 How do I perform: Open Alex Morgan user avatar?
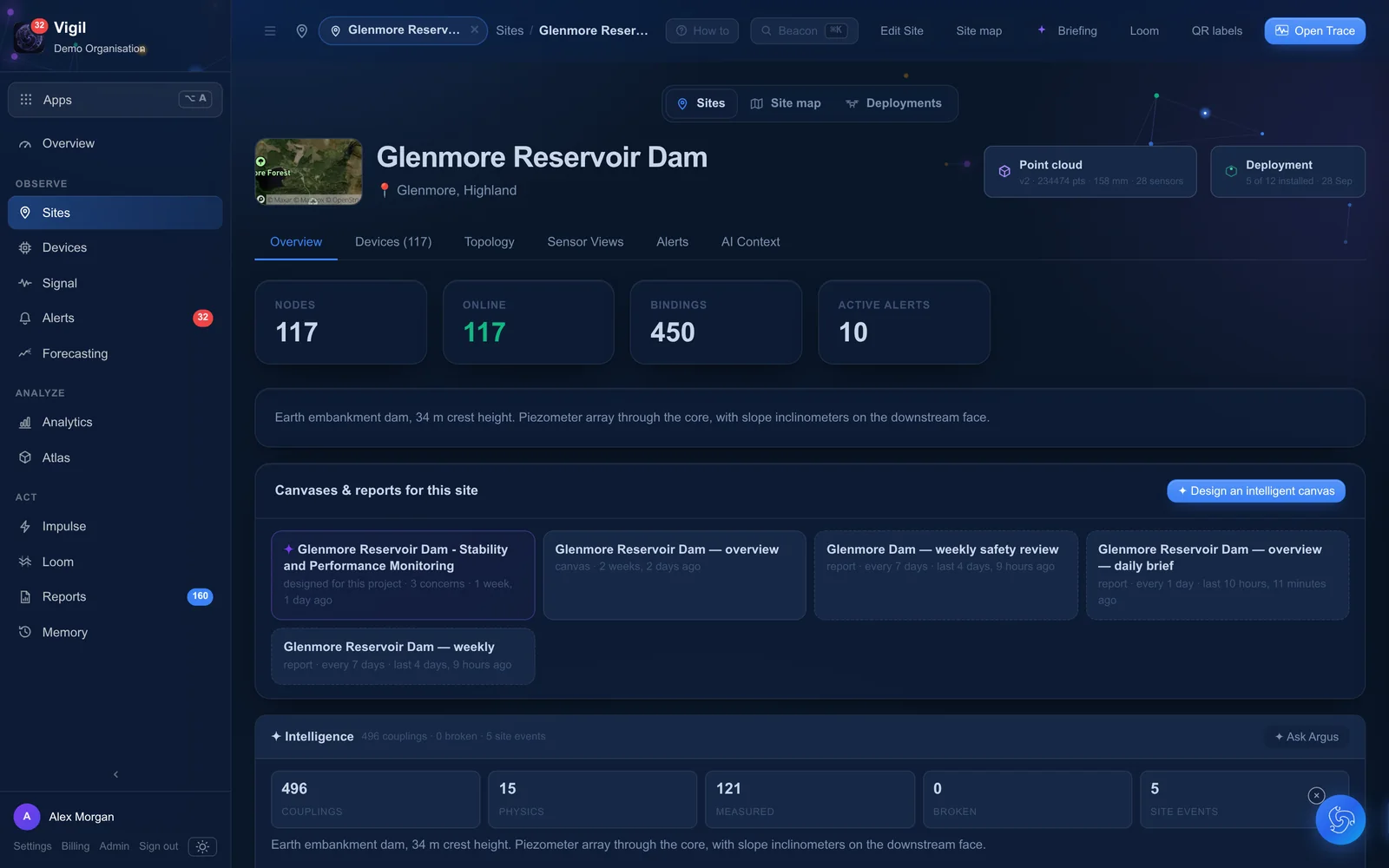[x=27, y=817]
